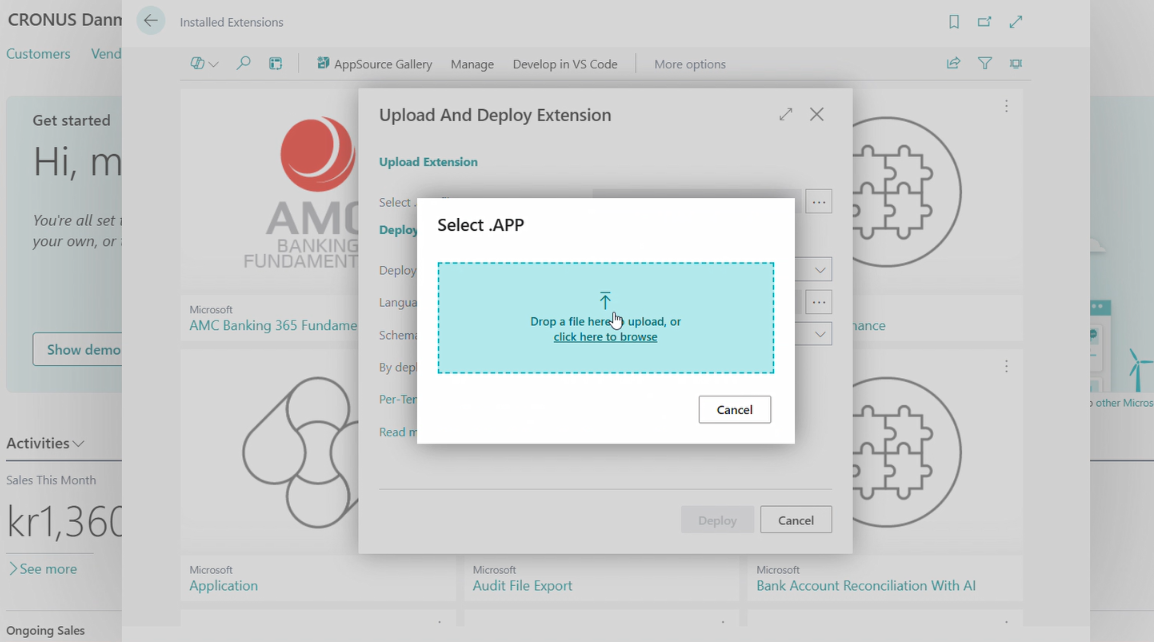The image size is (1154, 642).
Task: Click the 'click here to browse' link
Action: [x=605, y=337]
